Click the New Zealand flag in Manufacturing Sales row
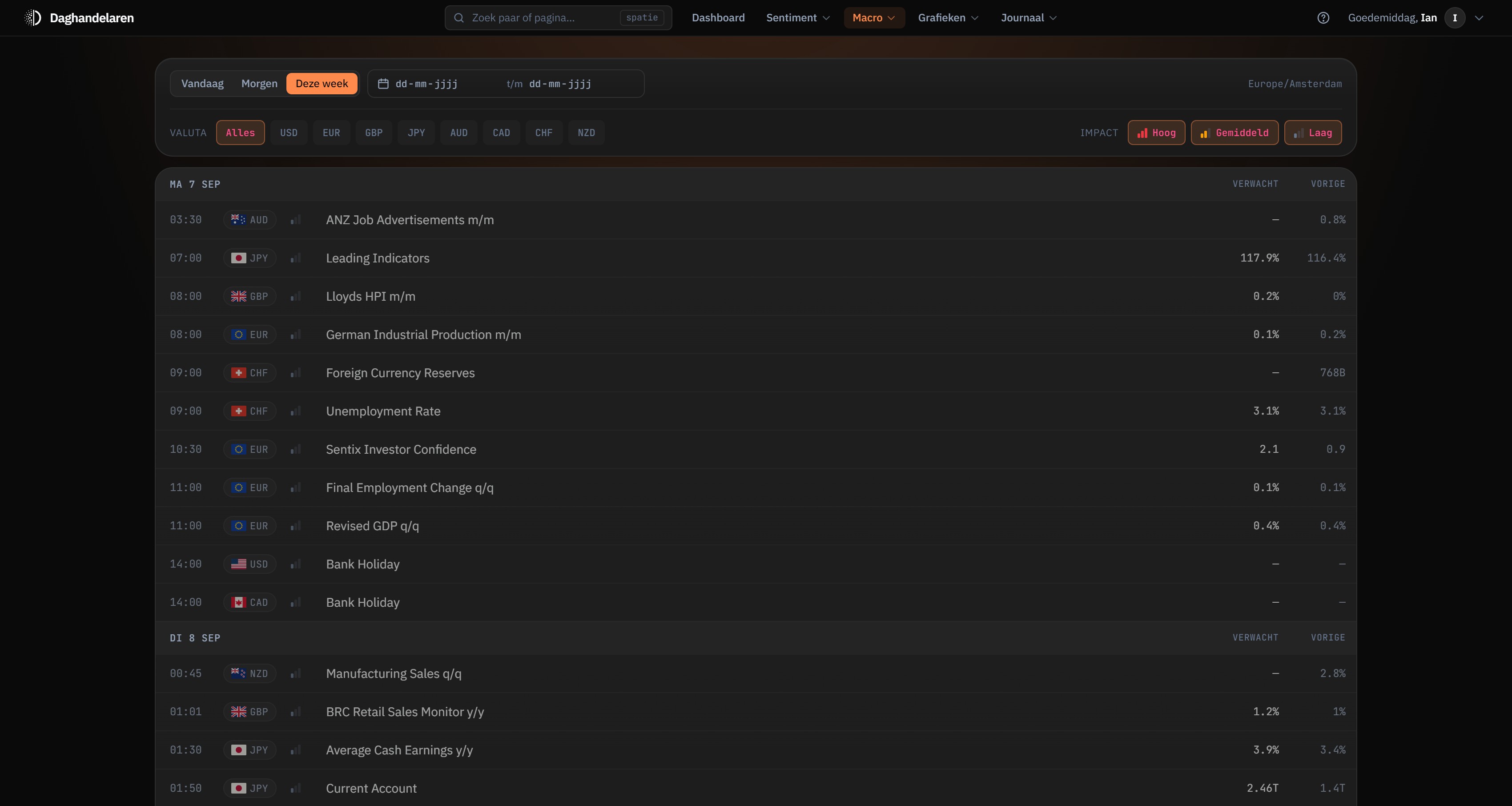 (238, 673)
